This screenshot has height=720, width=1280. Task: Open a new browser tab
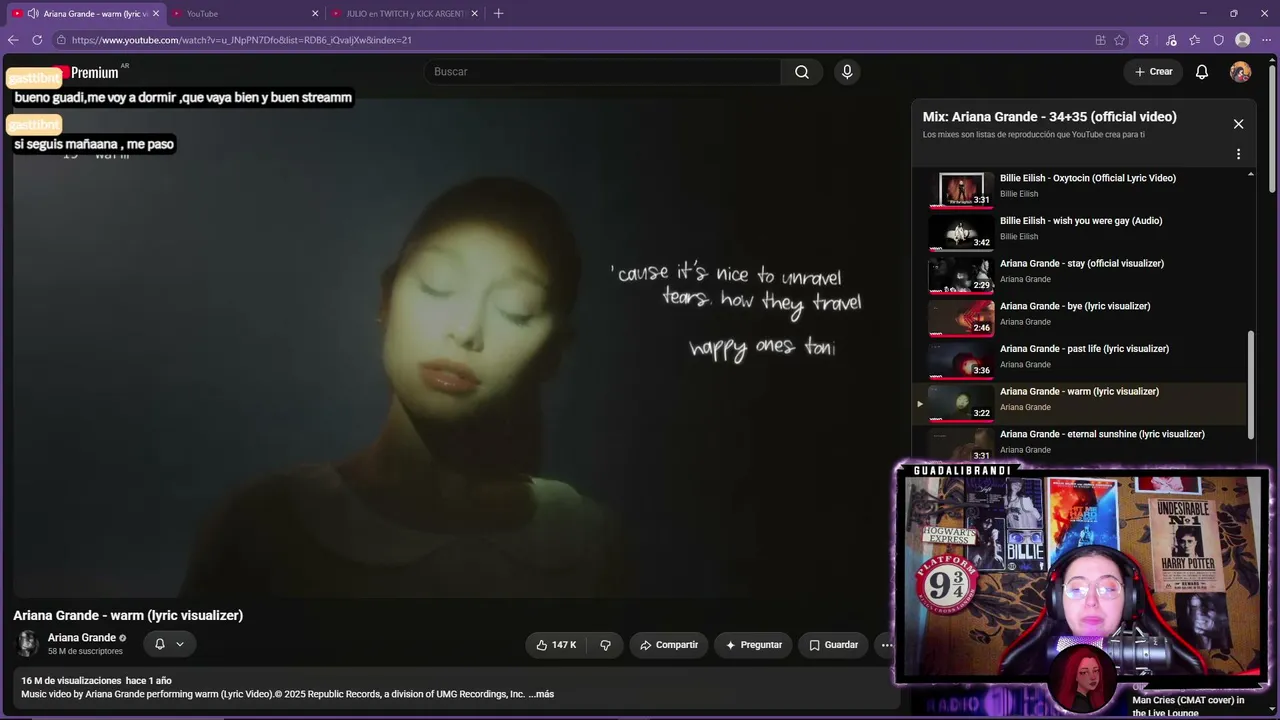tap(498, 13)
